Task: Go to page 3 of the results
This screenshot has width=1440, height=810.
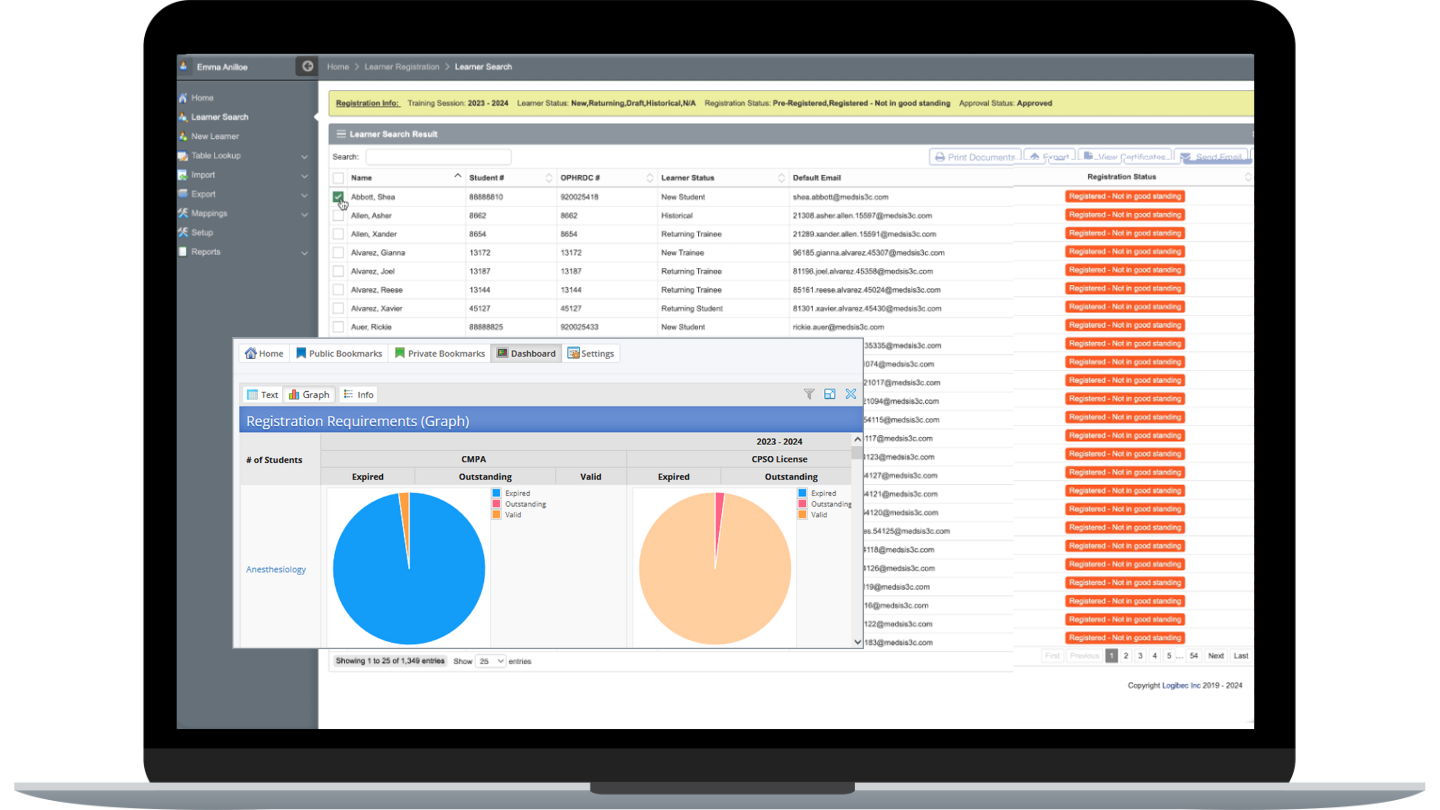Action: 1140,655
